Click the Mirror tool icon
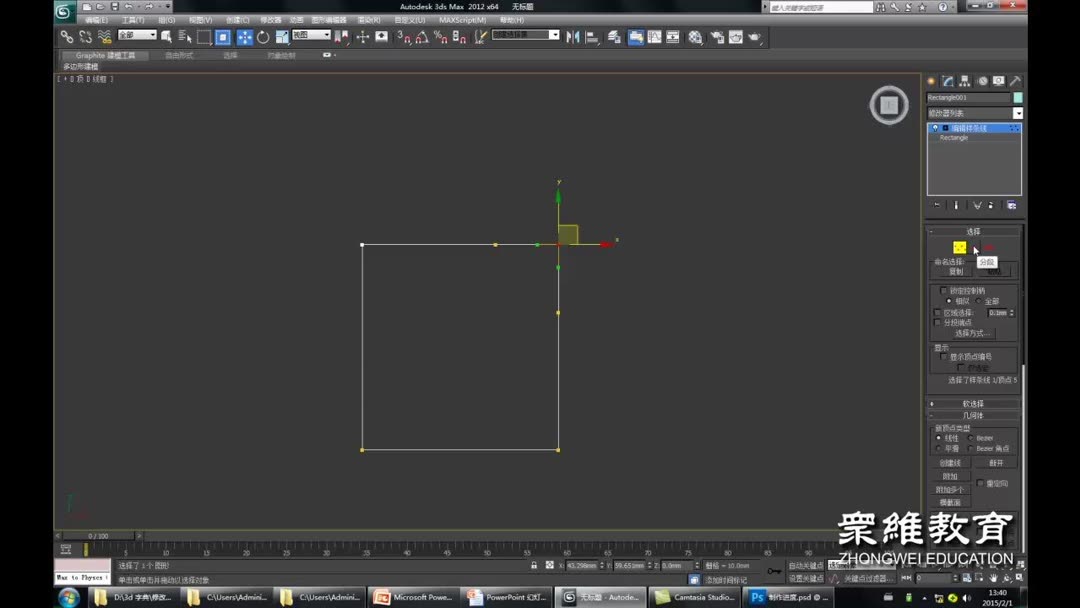 (x=572, y=37)
